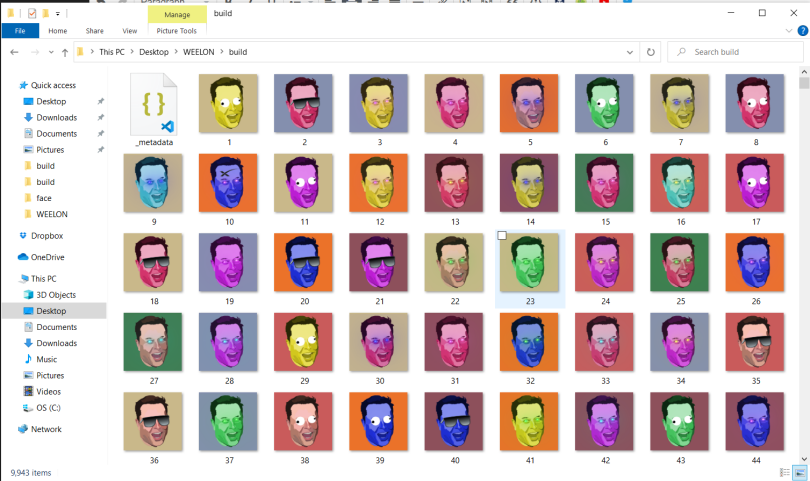
Task: Select image 16 teal face thumbnail
Action: point(679,183)
